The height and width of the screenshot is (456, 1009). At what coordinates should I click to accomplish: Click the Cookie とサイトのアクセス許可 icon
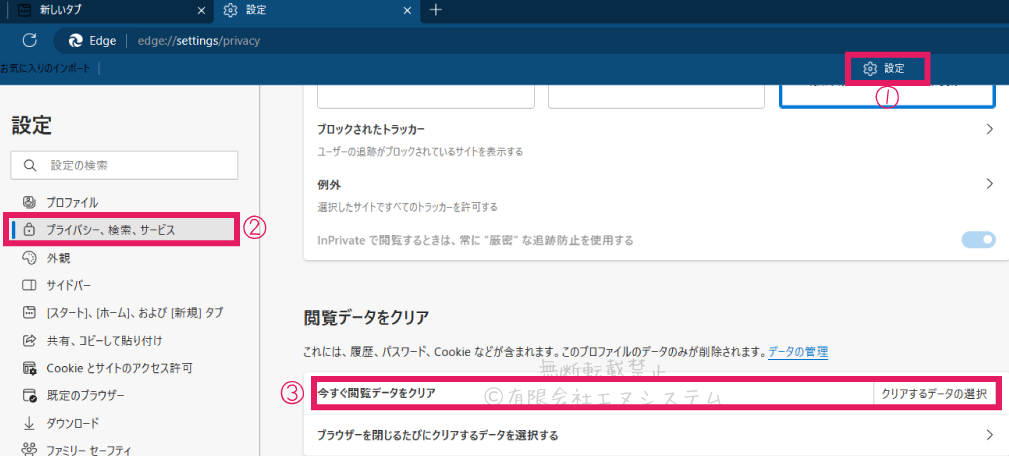30,369
